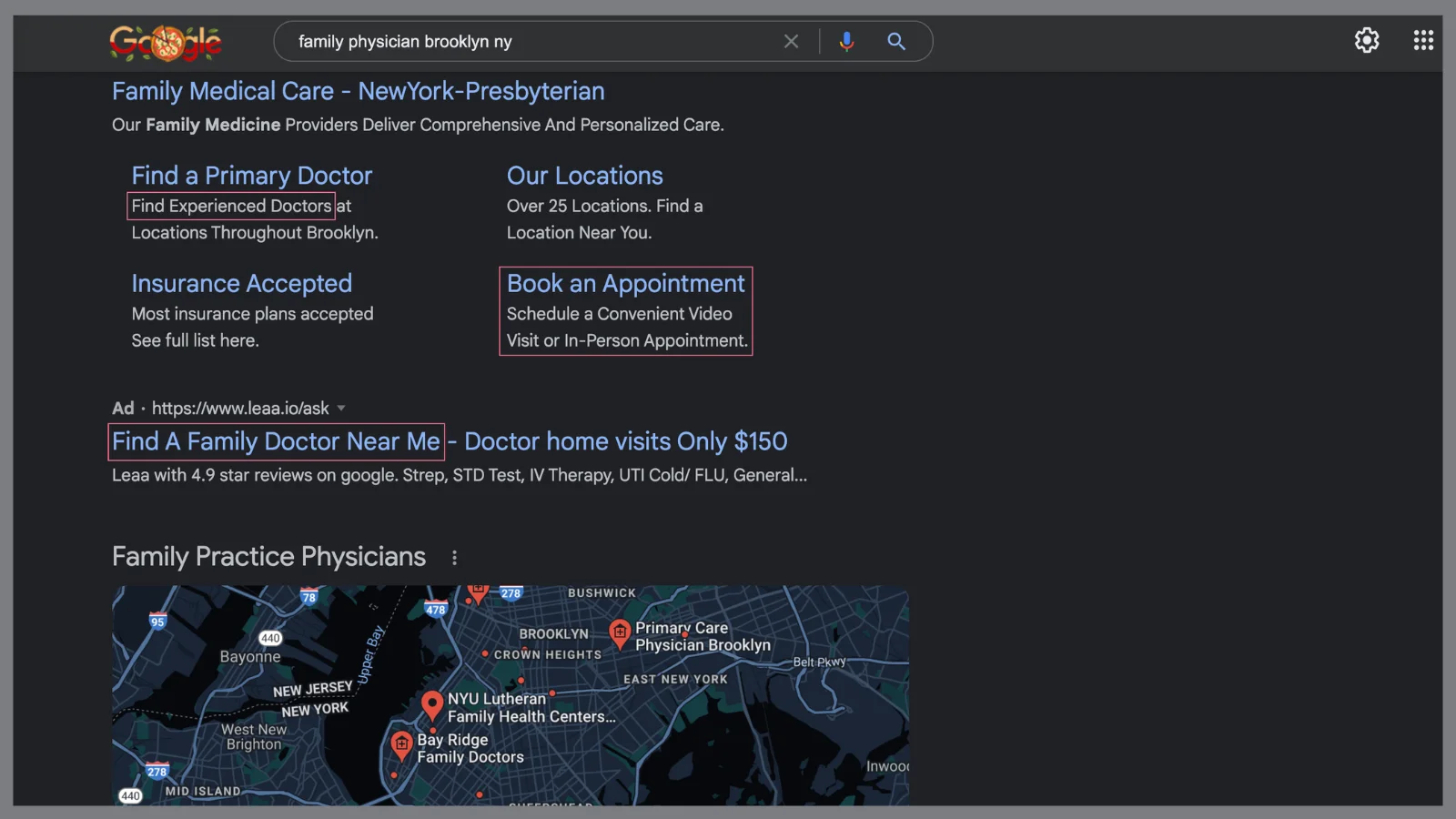Open the Google logo homepage link
Screen dimensions: 1456x819
pyautogui.click(x=166, y=42)
